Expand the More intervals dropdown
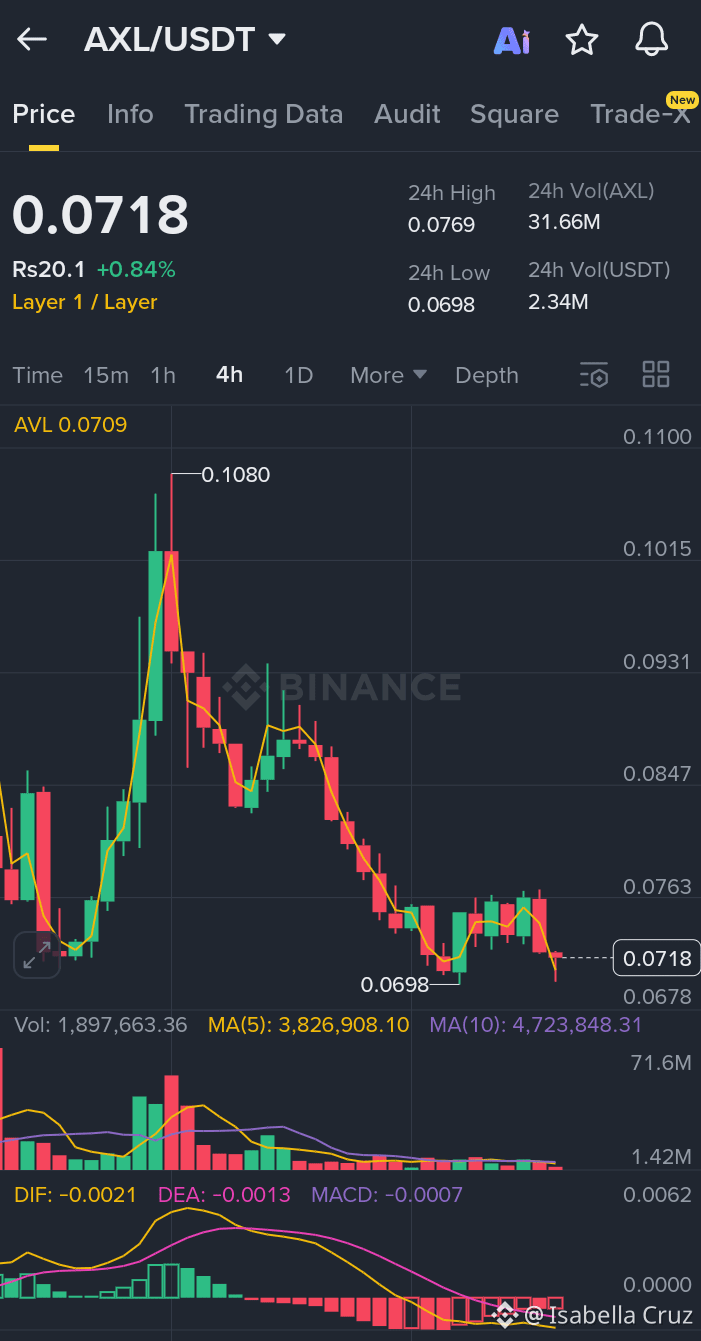Image resolution: width=701 pixels, height=1341 pixels. point(388,375)
